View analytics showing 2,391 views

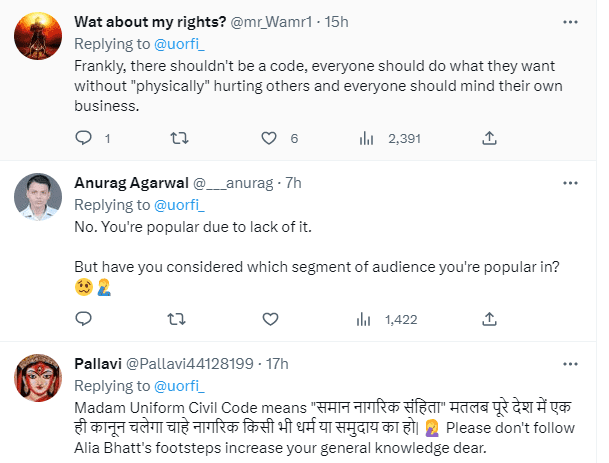click(366, 137)
